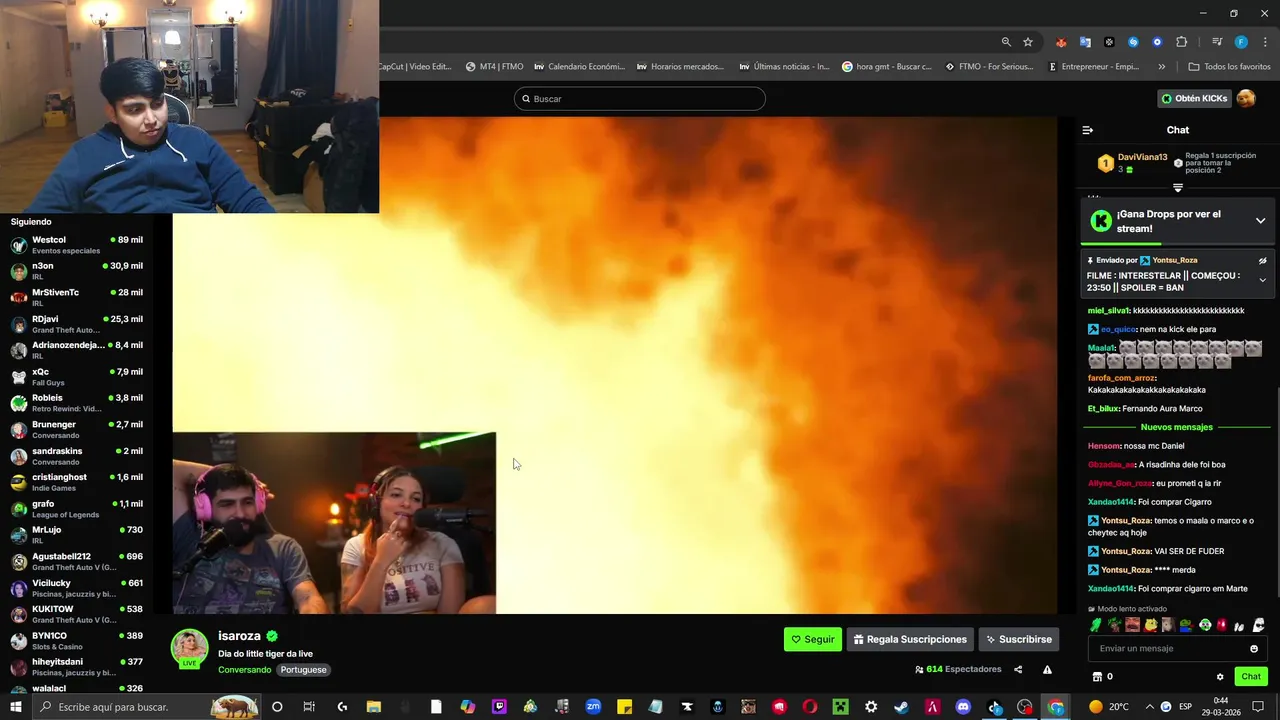Report the stream with the warning icon
This screenshot has width=1280, height=720.
point(1047,670)
